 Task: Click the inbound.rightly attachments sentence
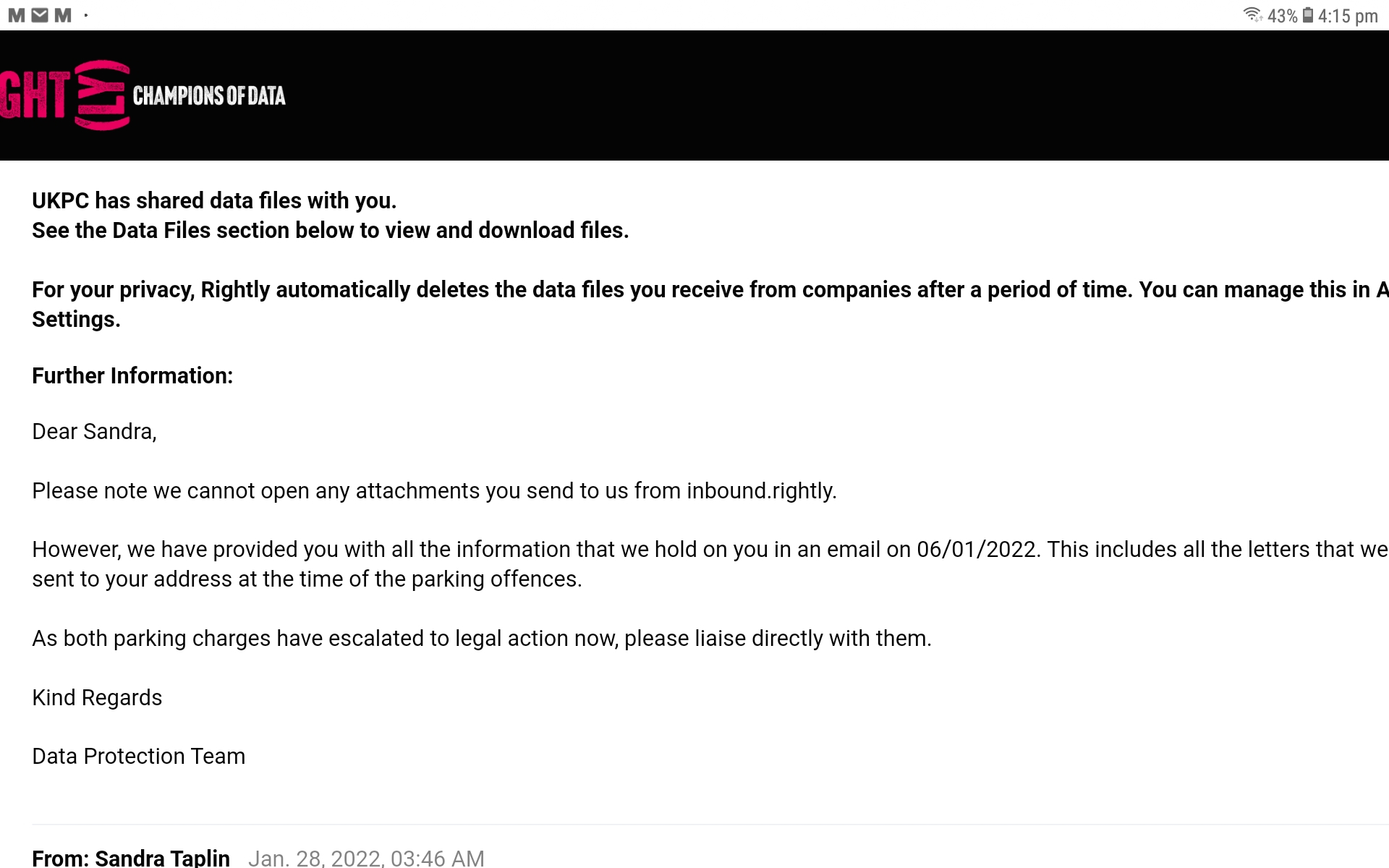[434, 490]
